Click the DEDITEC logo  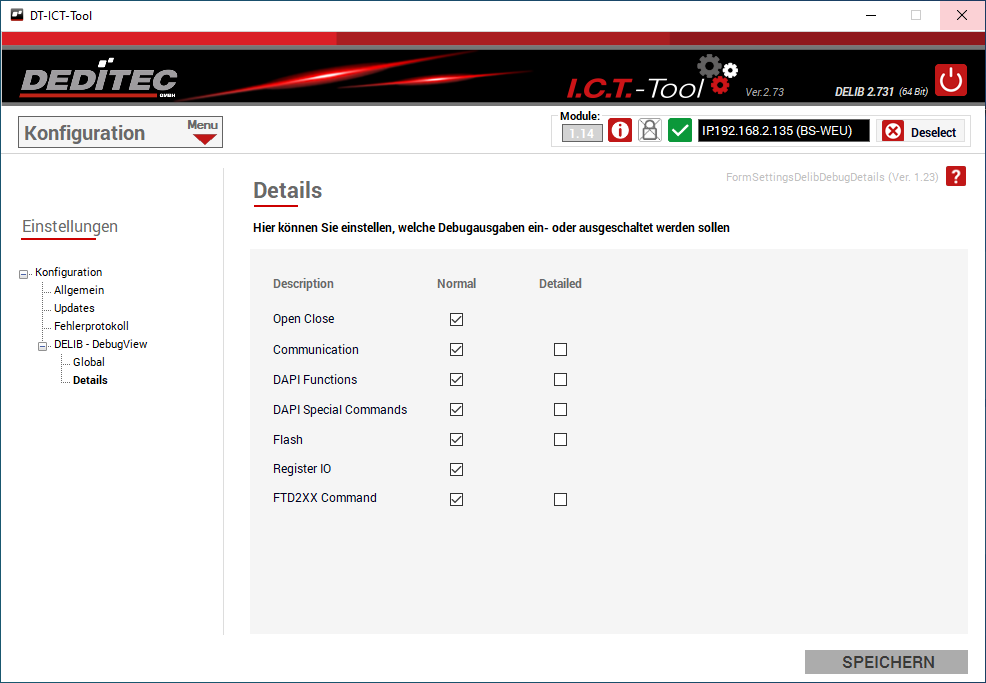coord(99,82)
